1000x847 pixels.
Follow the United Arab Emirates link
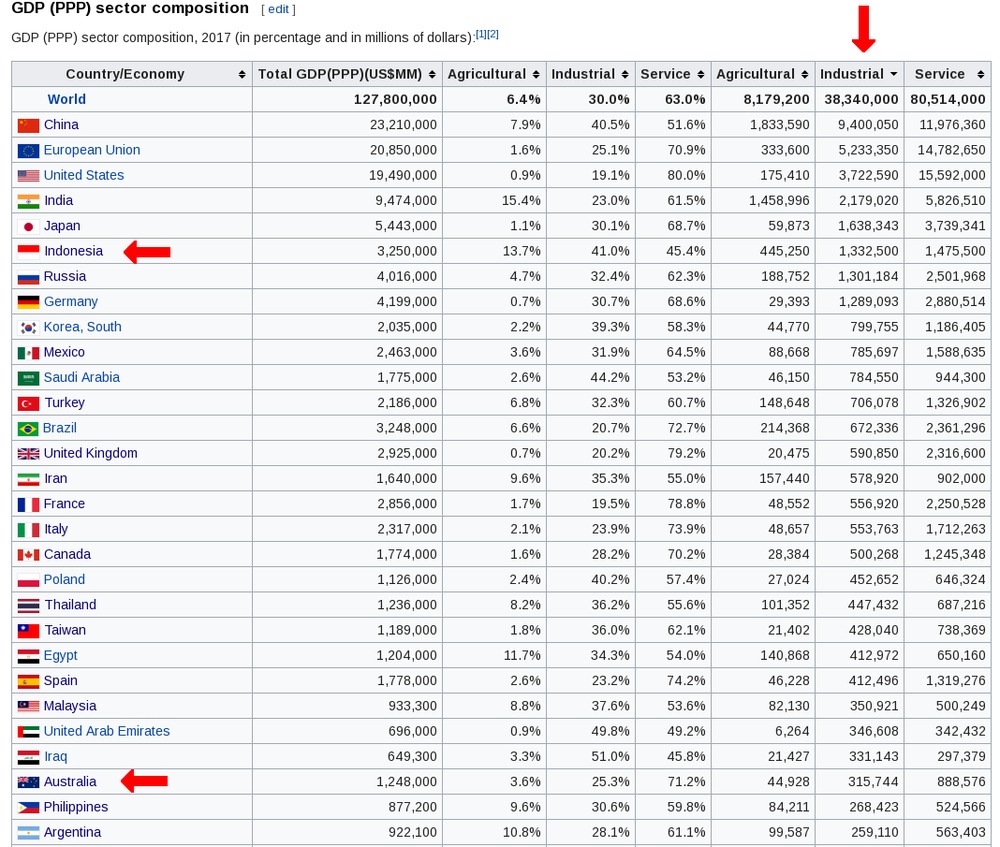(x=106, y=731)
